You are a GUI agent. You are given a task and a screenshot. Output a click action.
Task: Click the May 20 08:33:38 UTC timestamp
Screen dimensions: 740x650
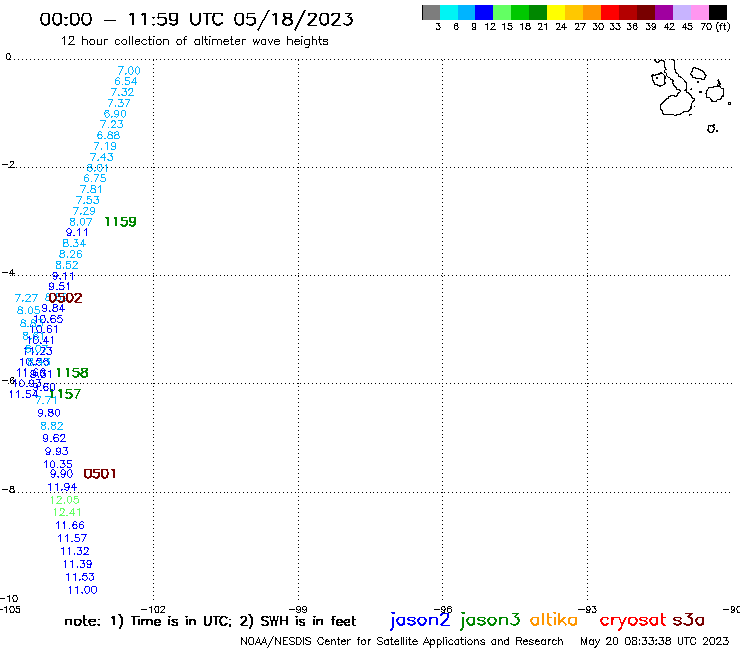[x=655, y=641]
